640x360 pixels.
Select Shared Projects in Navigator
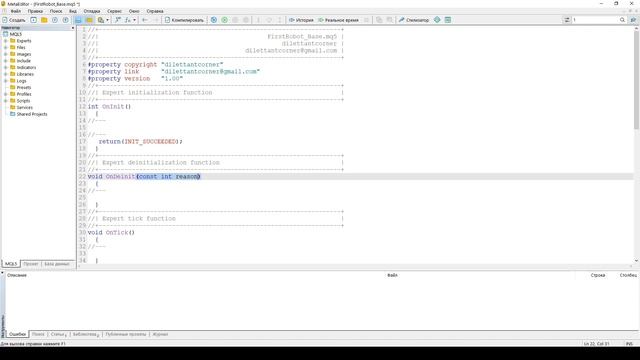pyautogui.click(x=31, y=114)
